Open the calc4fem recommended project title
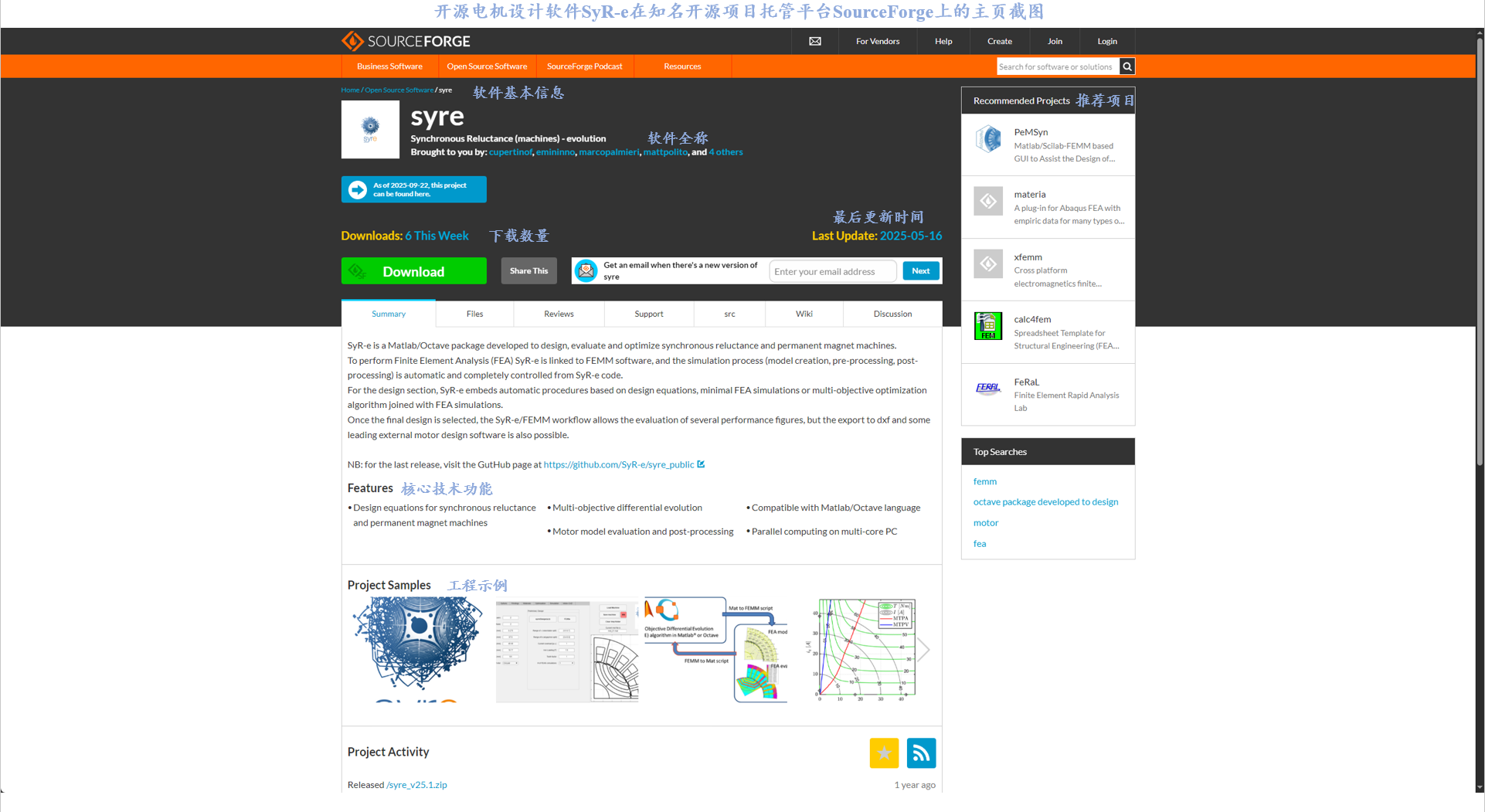Viewport: 1485px width, 812px height. [x=1032, y=319]
